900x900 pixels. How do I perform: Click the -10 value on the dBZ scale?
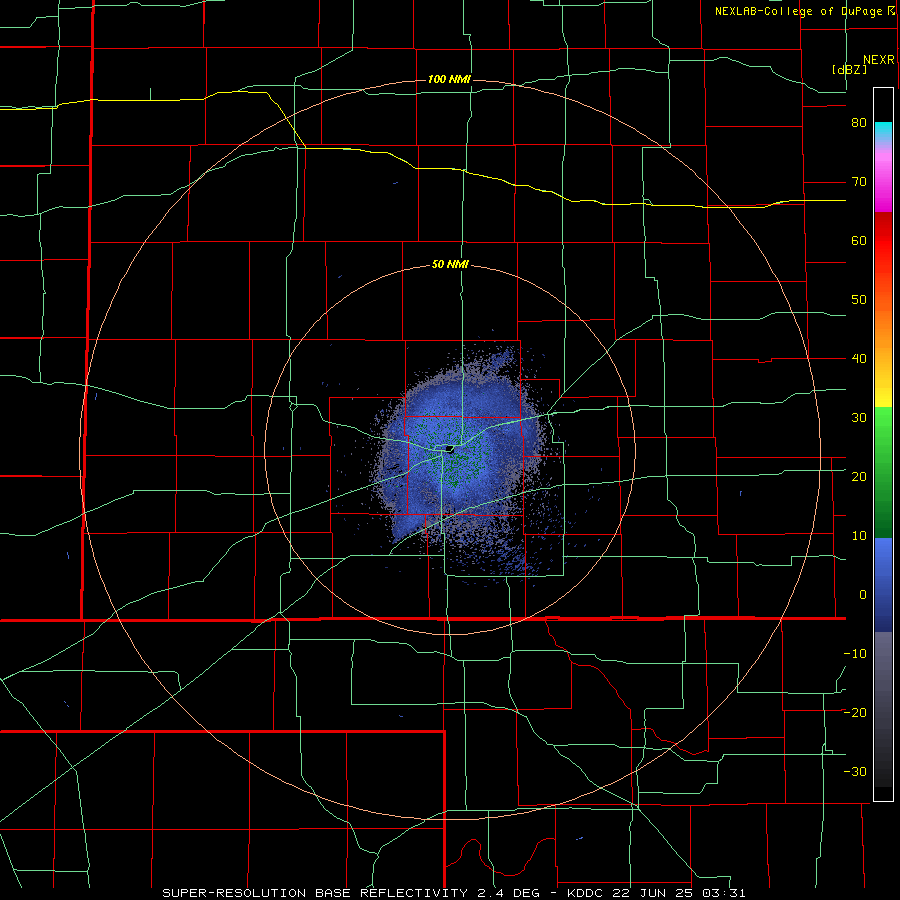[x=855, y=653]
